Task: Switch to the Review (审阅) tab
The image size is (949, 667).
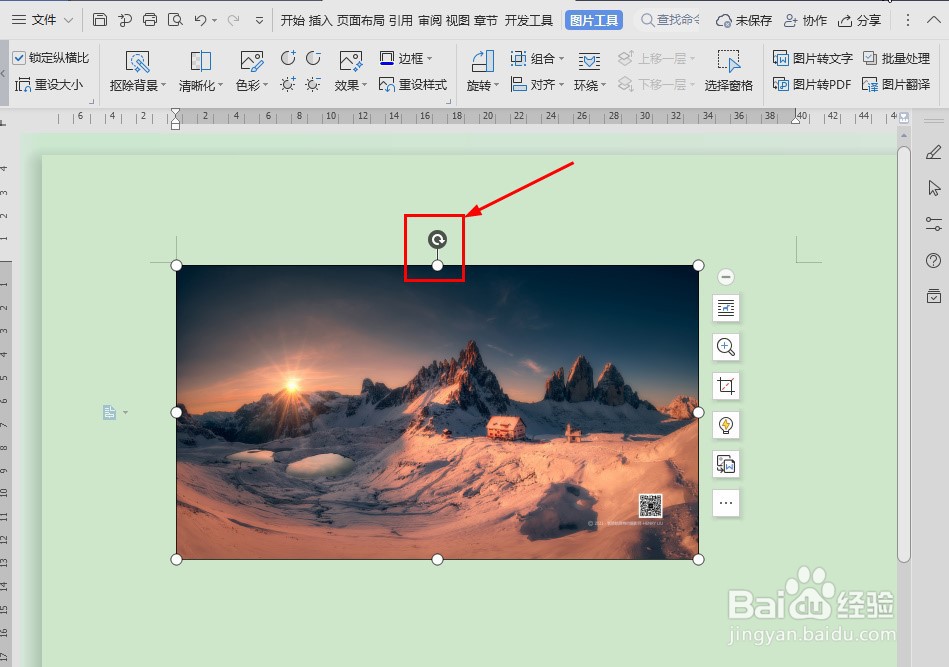Action: click(x=430, y=21)
